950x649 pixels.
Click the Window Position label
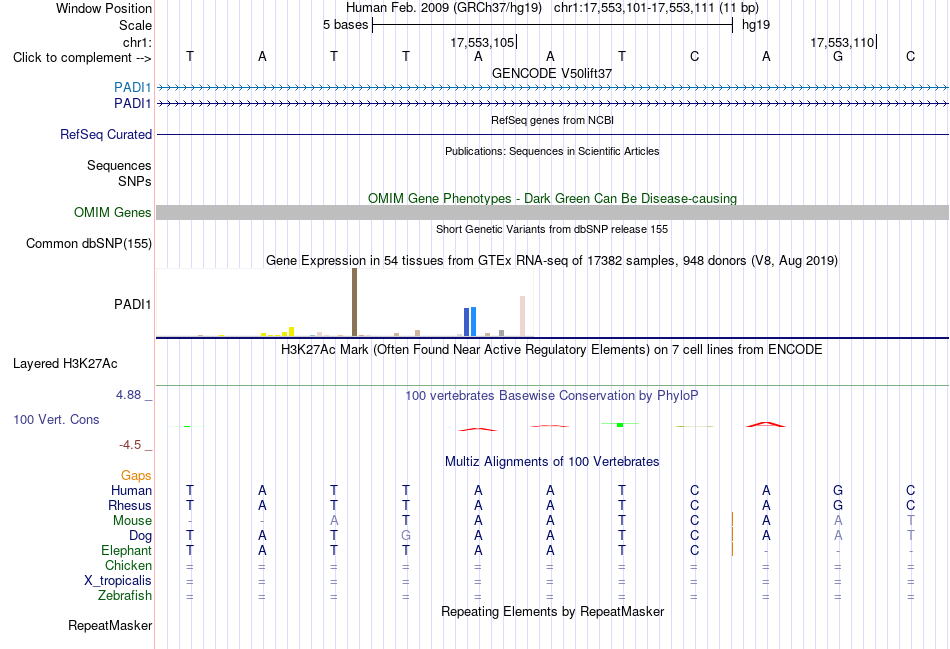click(x=104, y=8)
